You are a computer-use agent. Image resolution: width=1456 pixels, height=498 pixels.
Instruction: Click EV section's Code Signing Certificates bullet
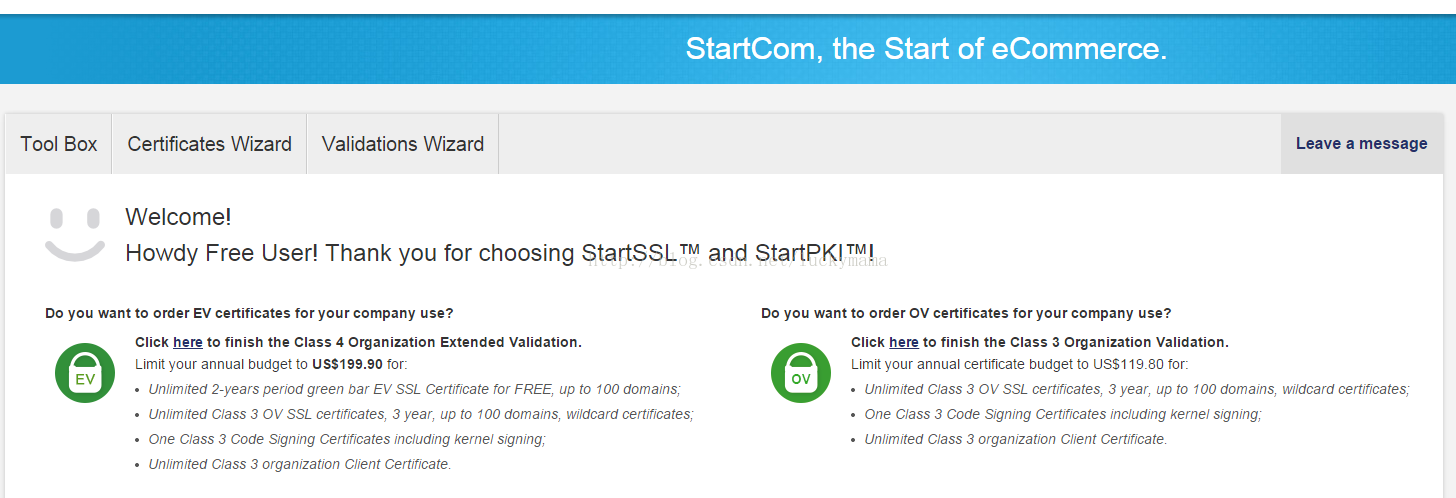pyautogui.click(x=347, y=439)
